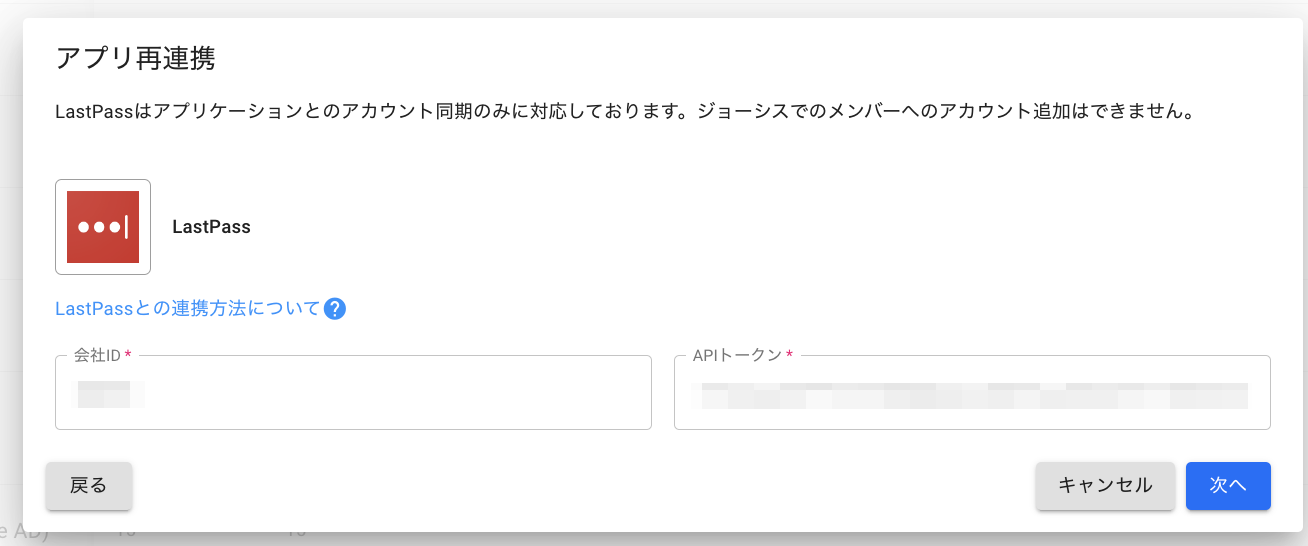Click the LastPass sync description text
This screenshot has height=546, width=1308.
[x=625, y=112]
